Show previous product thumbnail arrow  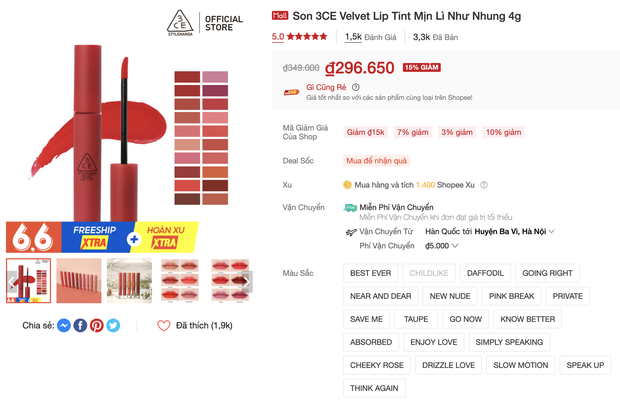(x=11, y=282)
